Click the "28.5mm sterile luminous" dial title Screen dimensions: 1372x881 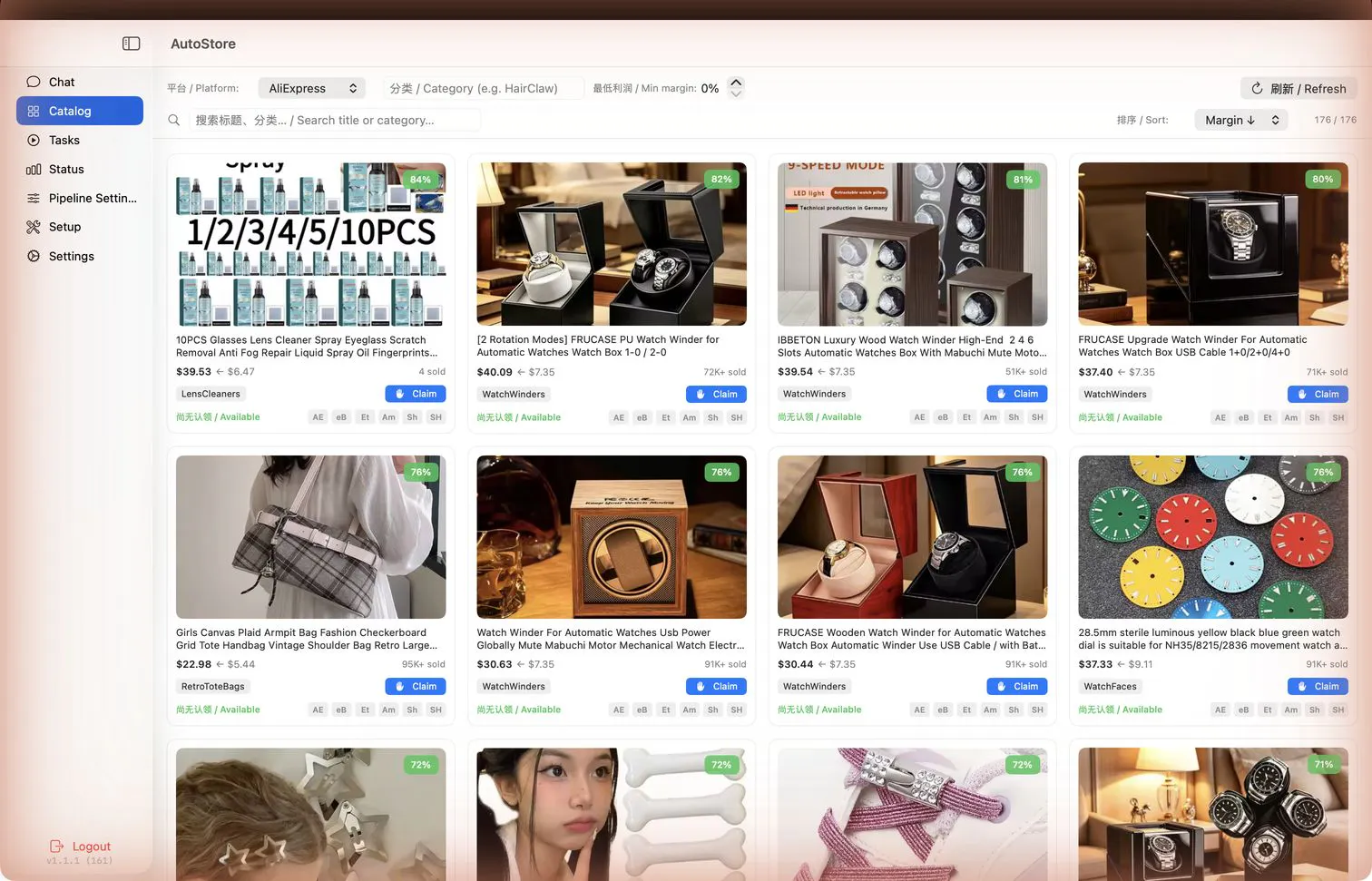[x=1213, y=639]
